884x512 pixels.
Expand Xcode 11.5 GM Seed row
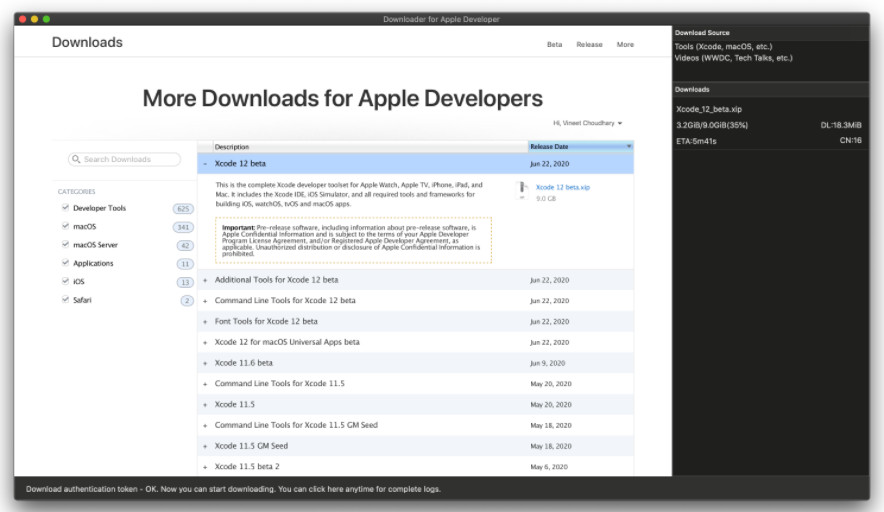[205, 446]
